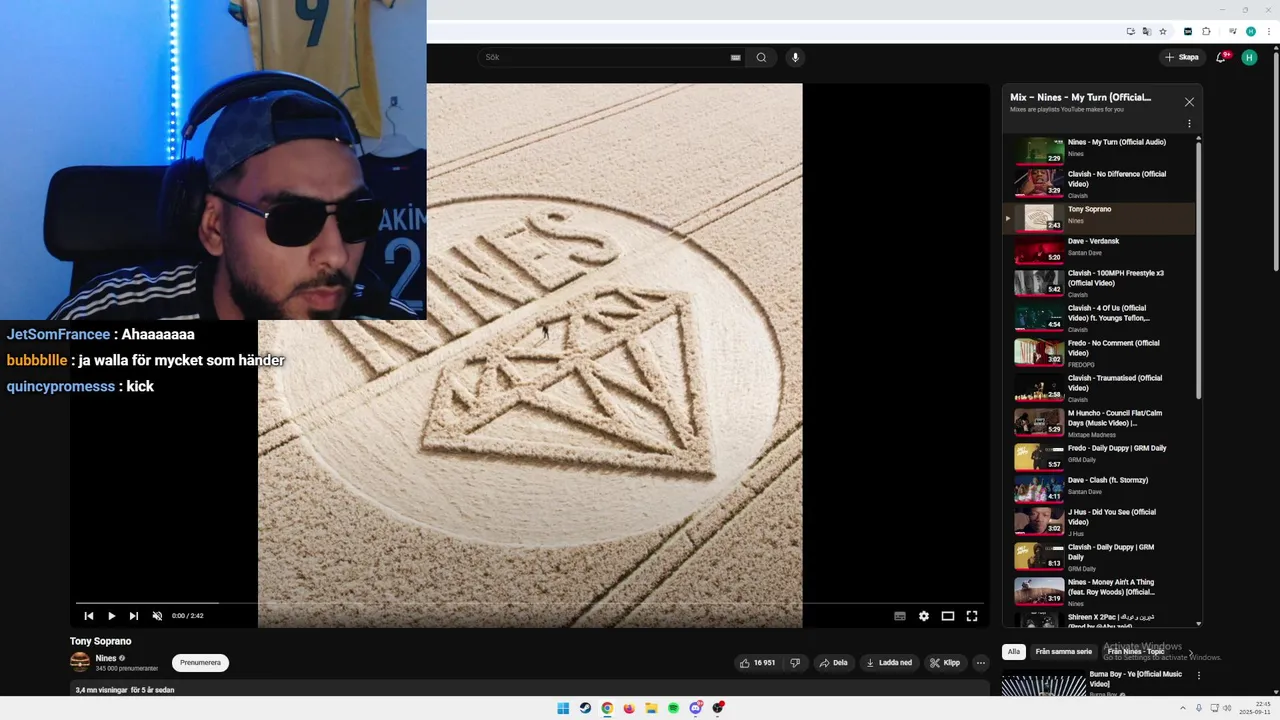
Task: Open File Explorer from the taskbar
Action: pos(651,708)
